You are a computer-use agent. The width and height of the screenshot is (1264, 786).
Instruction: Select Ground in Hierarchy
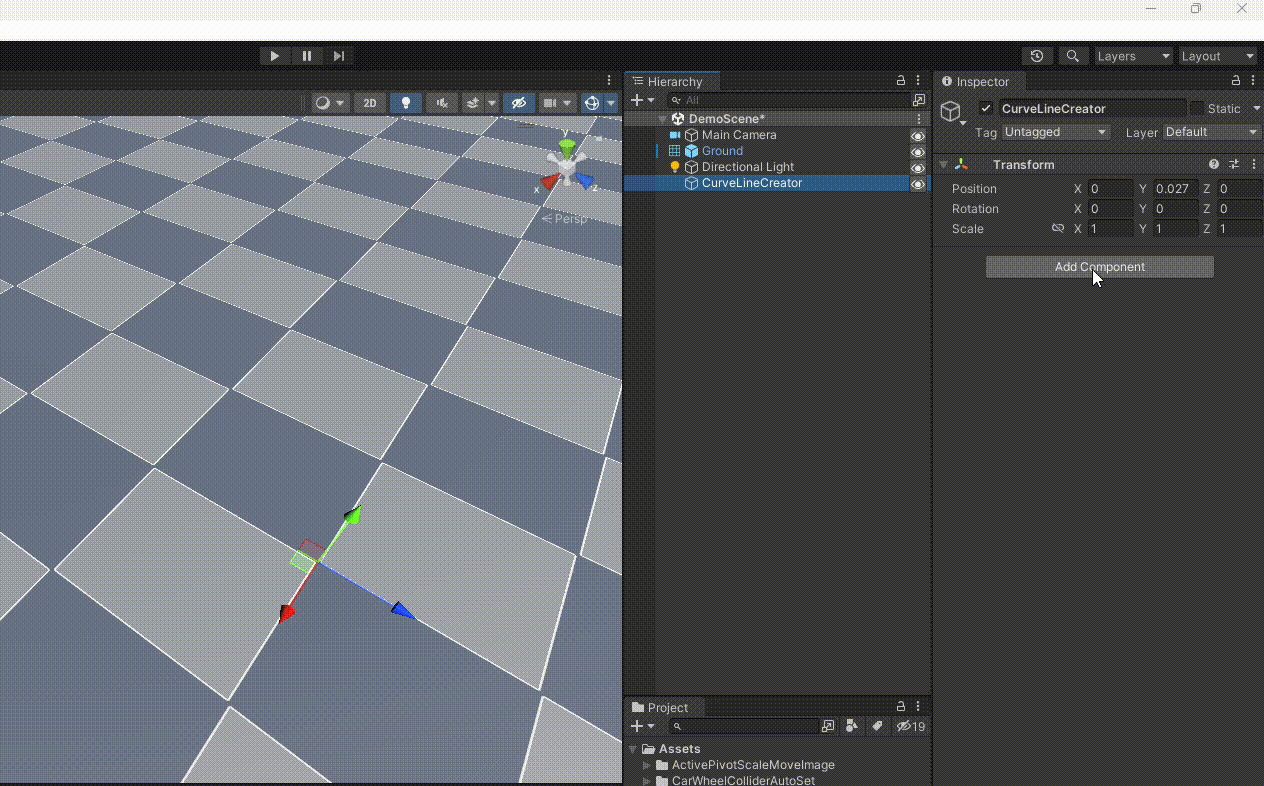722,151
